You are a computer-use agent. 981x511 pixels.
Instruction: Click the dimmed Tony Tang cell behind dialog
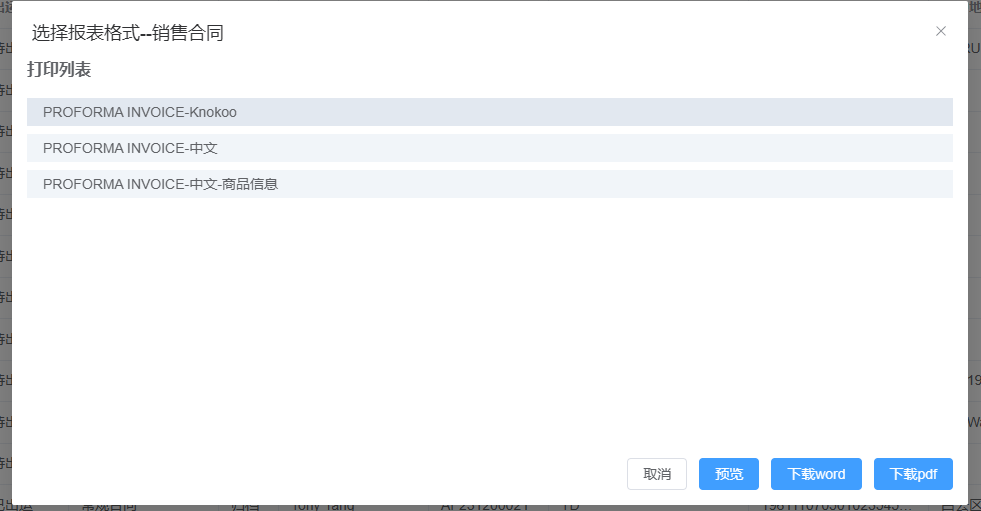click(x=323, y=507)
